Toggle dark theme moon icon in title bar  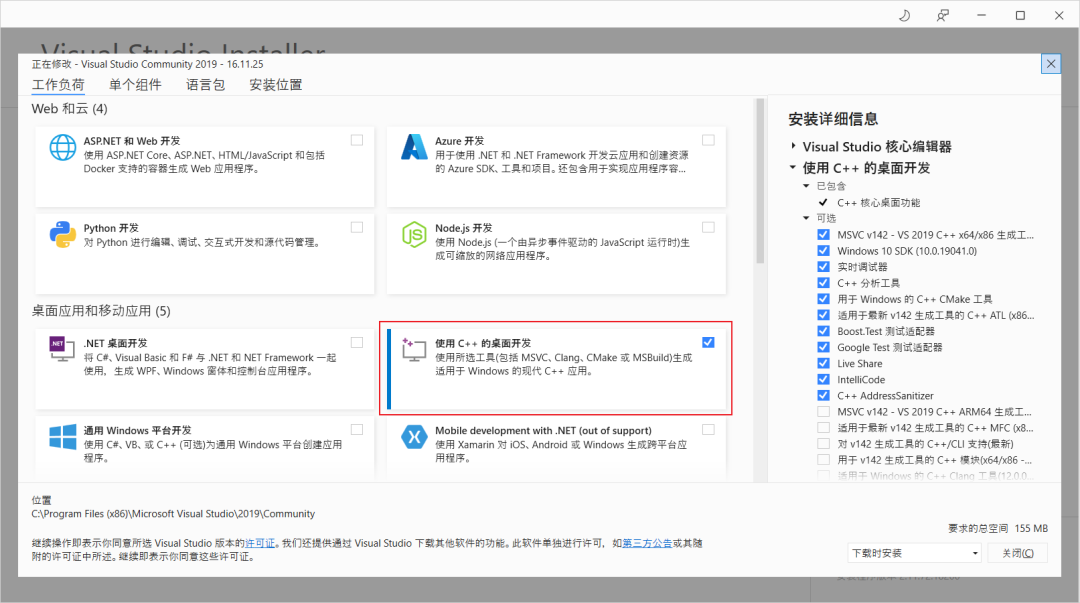point(904,15)
